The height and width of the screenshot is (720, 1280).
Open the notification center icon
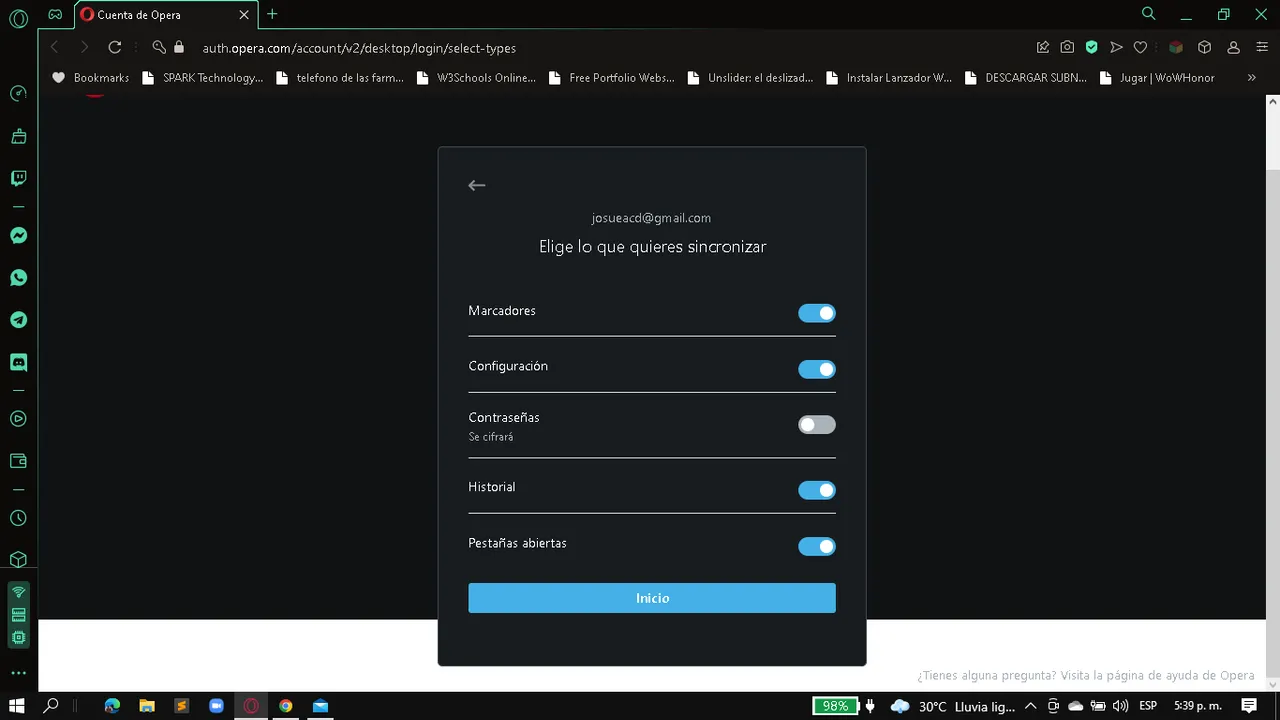coord(1249,706)
